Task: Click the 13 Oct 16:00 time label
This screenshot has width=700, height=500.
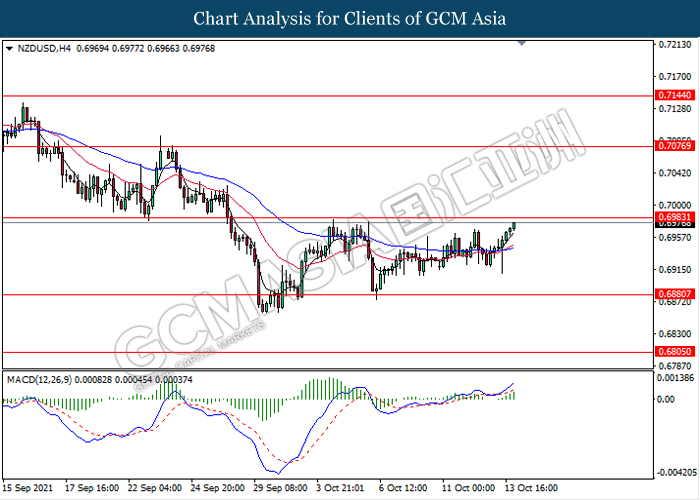Action: tap(531, 488)
